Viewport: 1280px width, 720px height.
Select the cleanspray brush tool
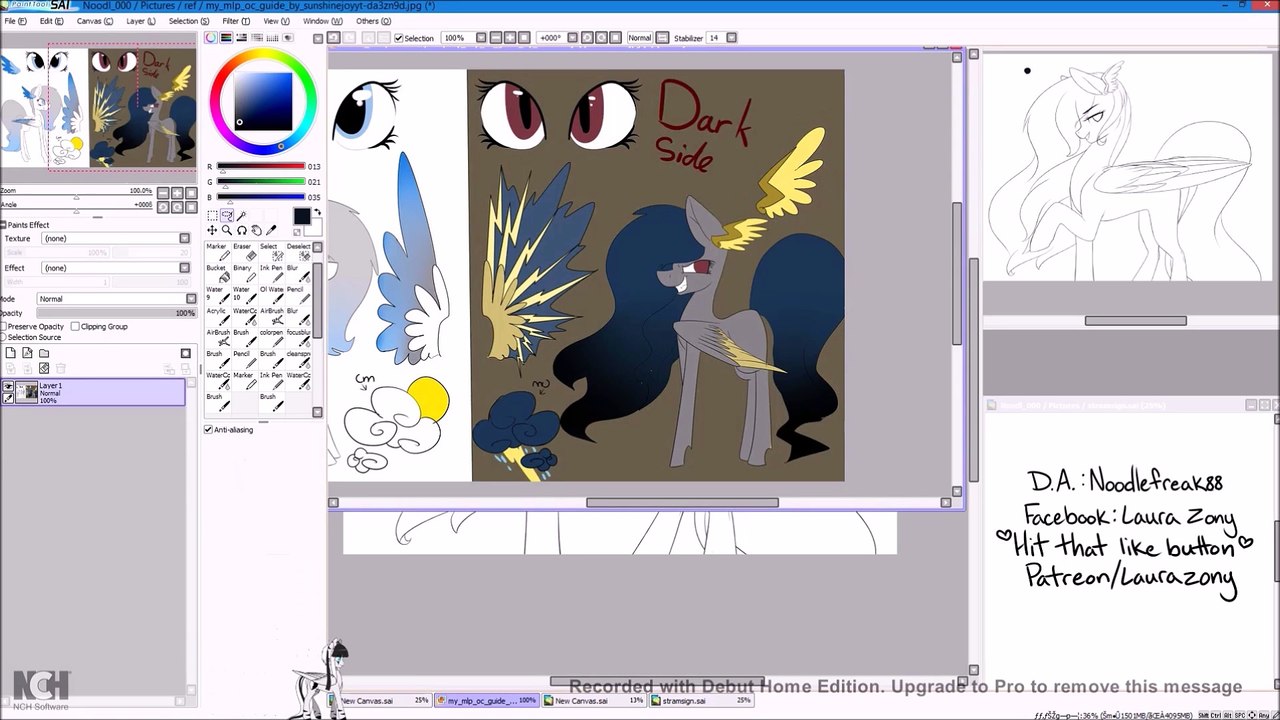pyautogui.click(x=299, y=360)
